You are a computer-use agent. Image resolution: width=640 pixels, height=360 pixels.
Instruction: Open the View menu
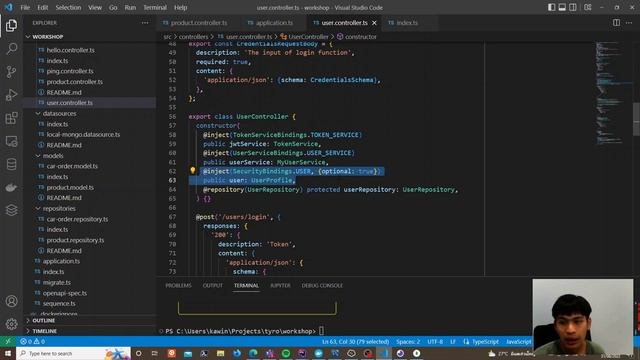point(95,7)
